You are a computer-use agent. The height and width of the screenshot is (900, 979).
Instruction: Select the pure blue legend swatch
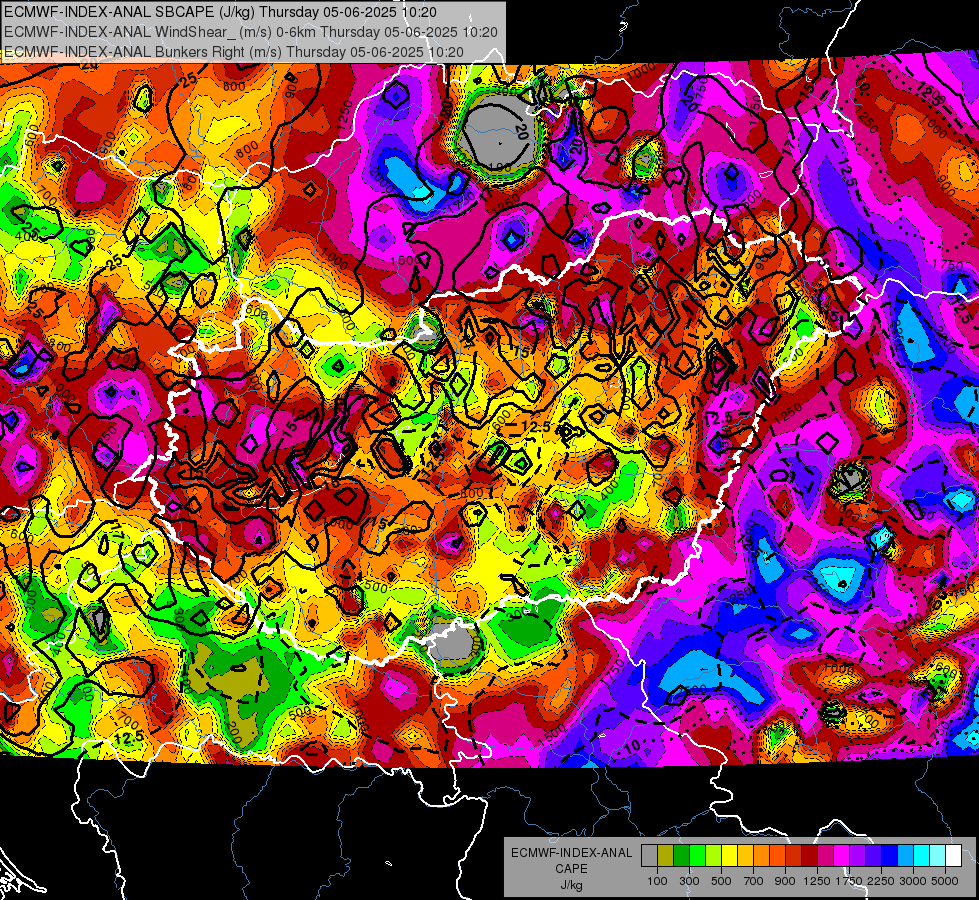890,856
